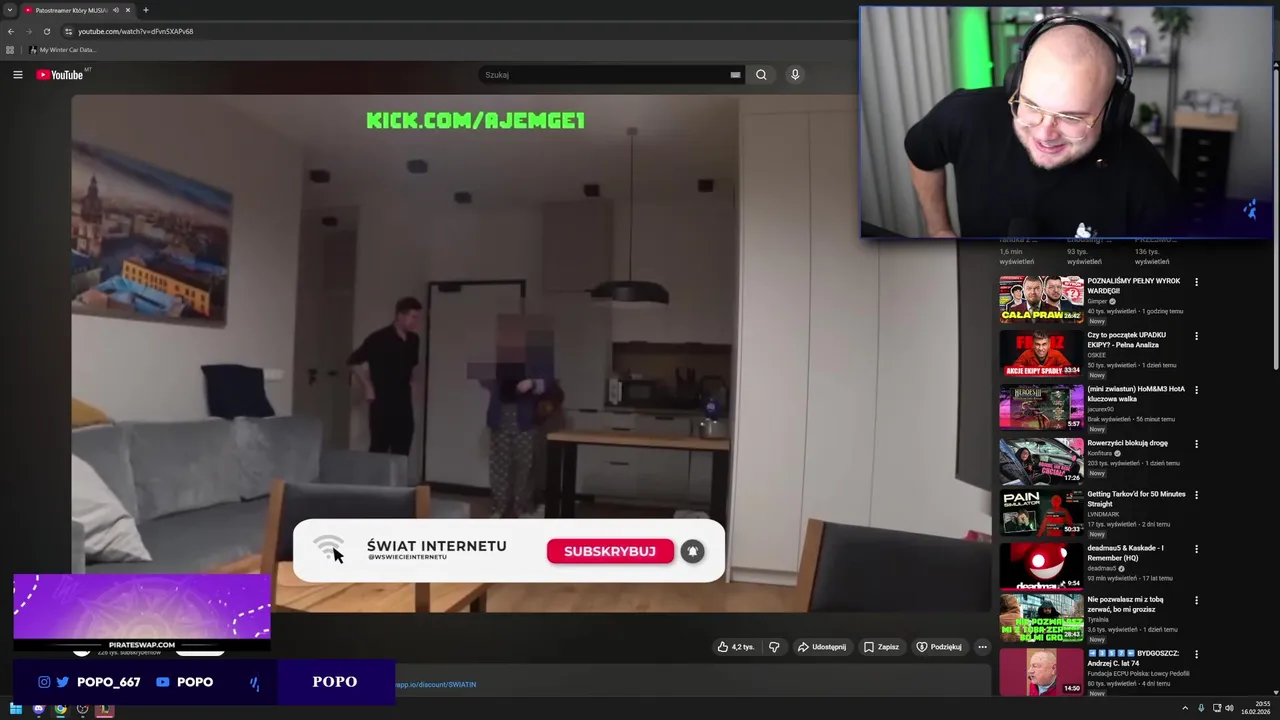Click the title Rowerzyści blokują drogę
The image size is (1280, 720).
[1127, 443]
